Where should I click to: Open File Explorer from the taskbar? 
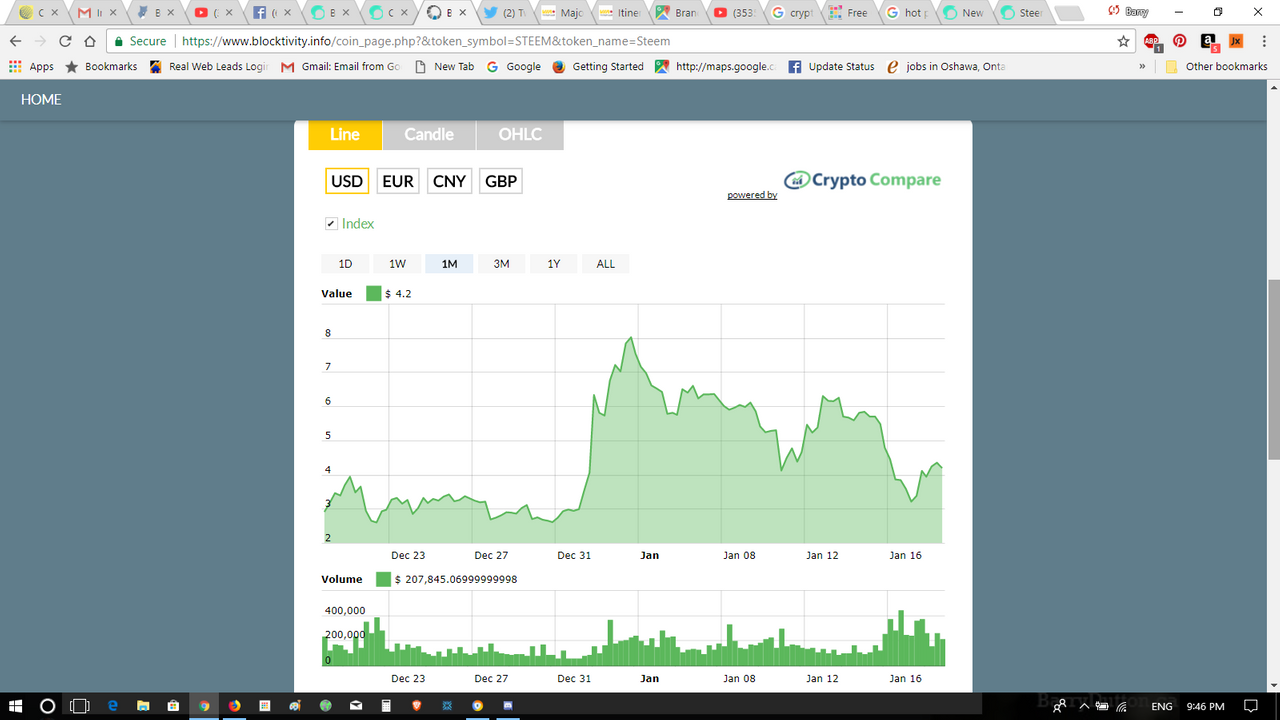(143, 706)
